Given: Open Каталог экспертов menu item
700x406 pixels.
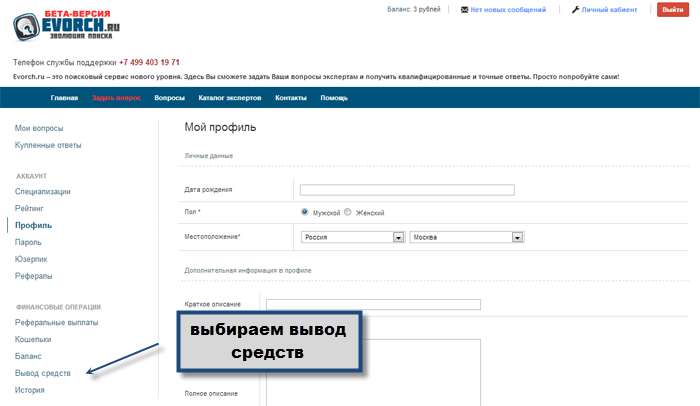Looking at the screenshot, I should (x=230, y=98).
